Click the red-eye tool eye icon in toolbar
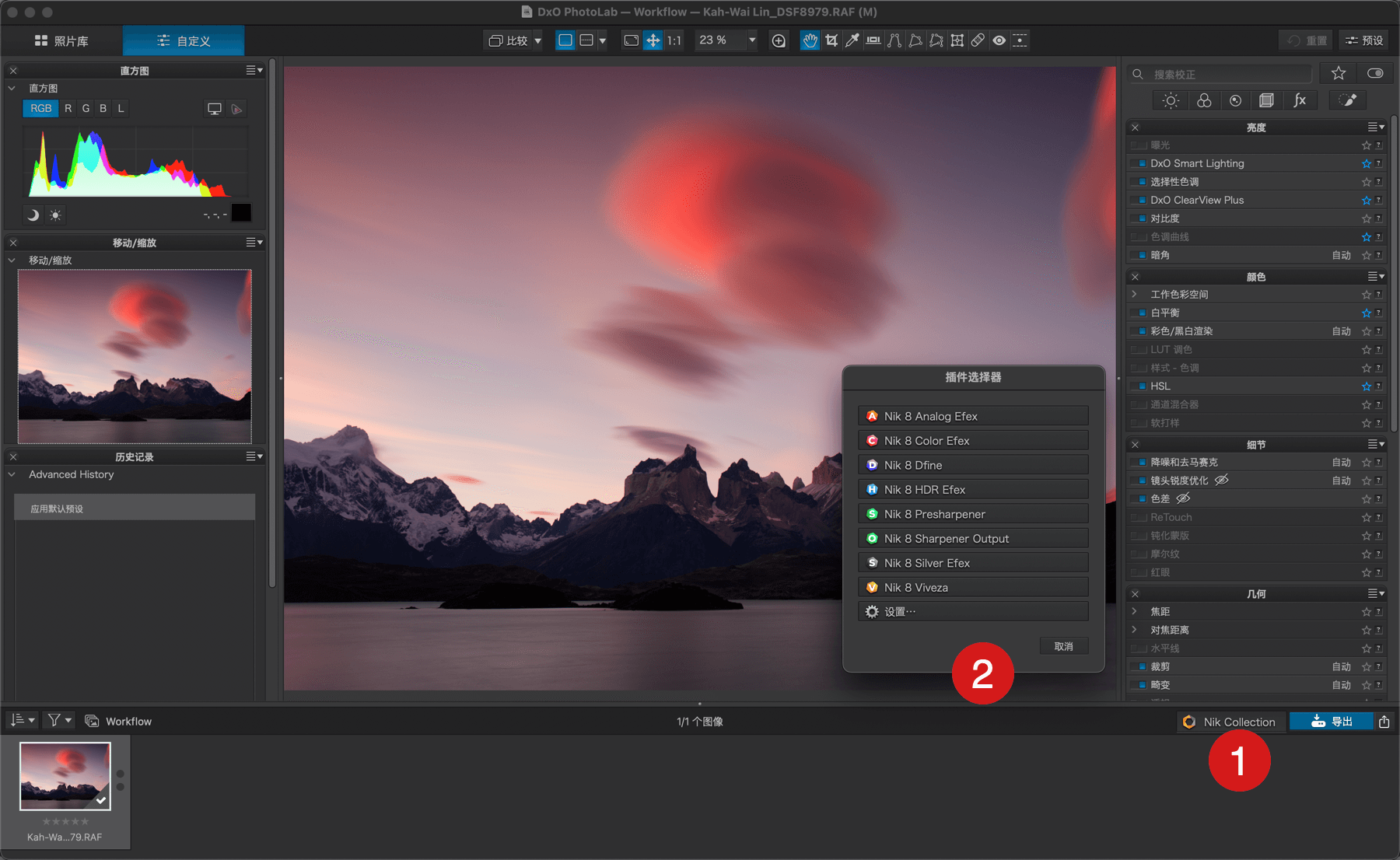Screen dimensions: 1400x860 999,40
